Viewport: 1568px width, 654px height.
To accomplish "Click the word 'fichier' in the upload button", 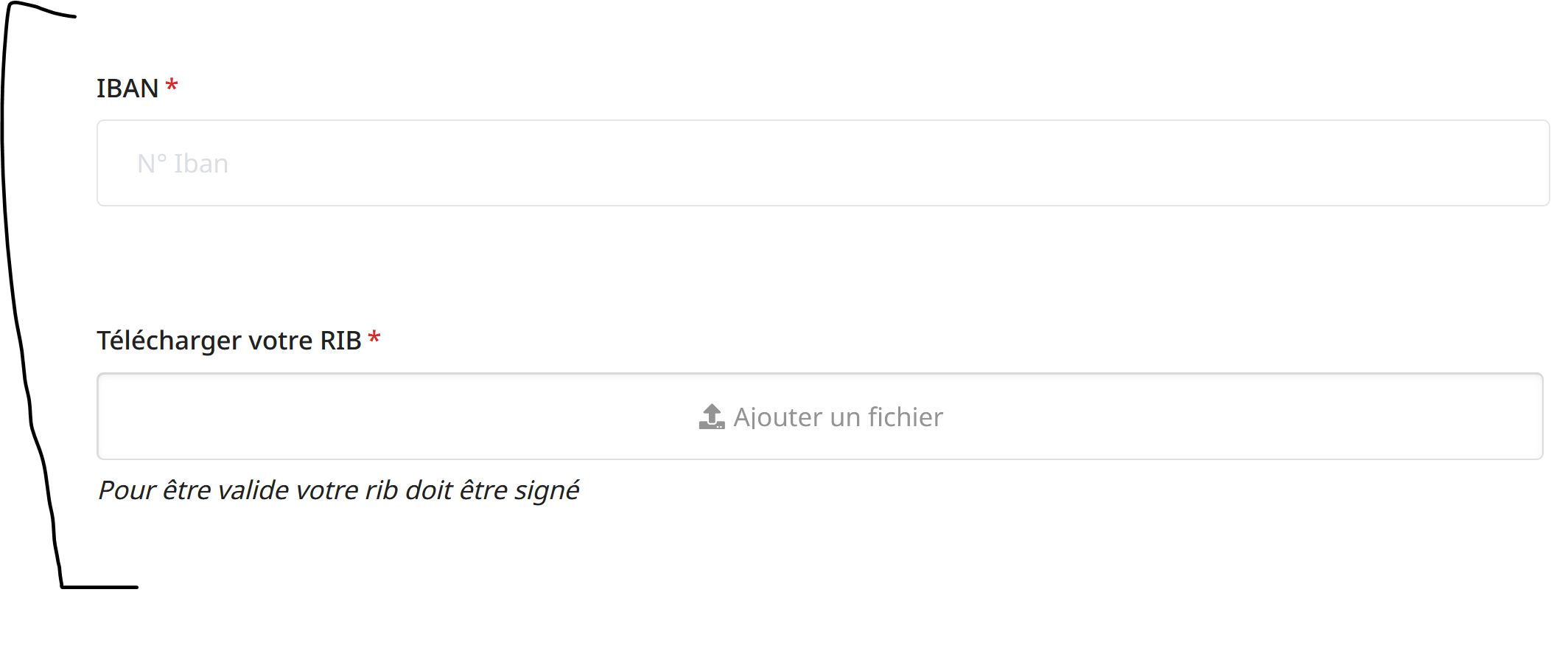I will (906, 417).
